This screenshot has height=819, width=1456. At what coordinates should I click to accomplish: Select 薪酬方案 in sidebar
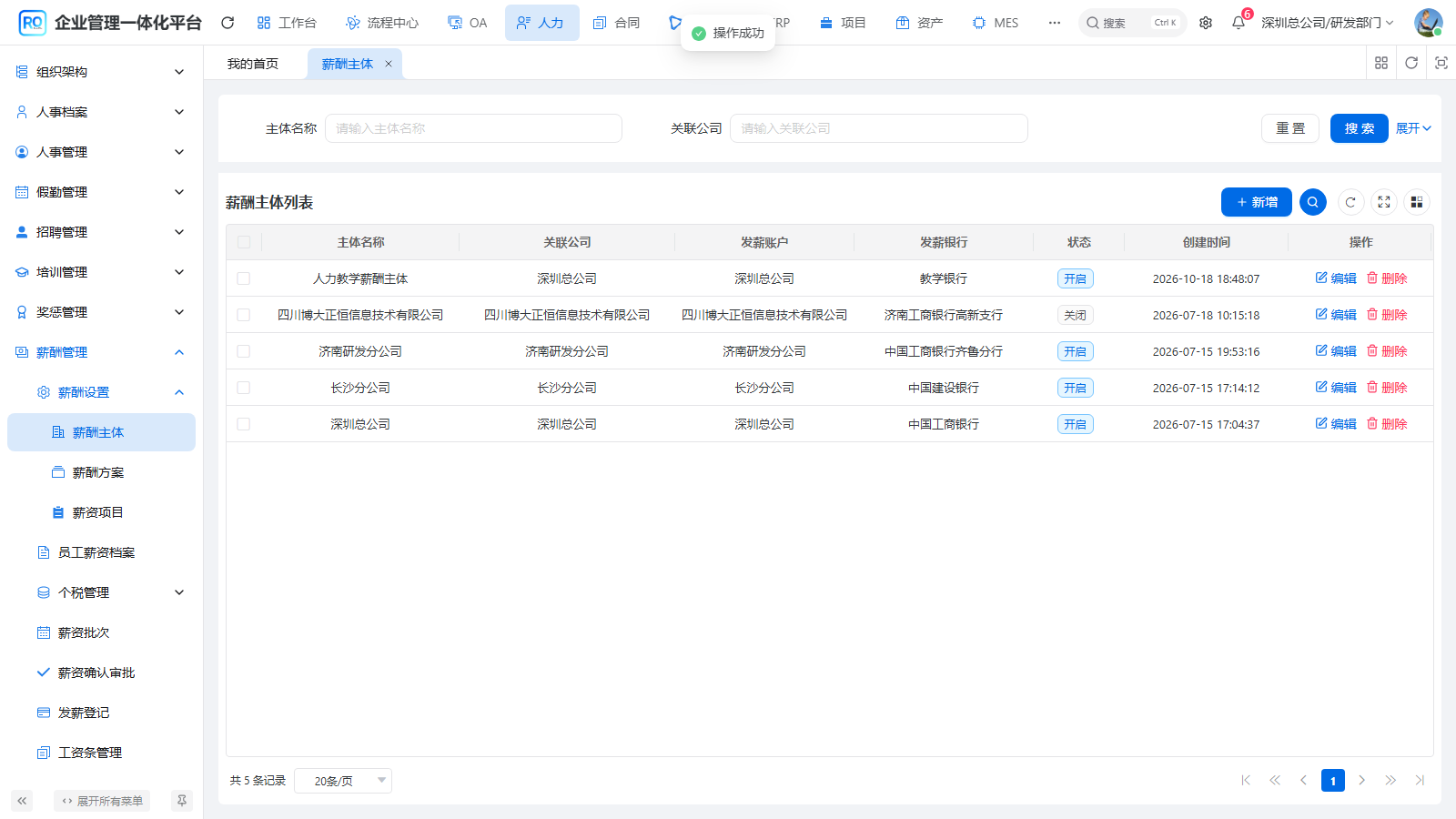[x=101, y=472]
